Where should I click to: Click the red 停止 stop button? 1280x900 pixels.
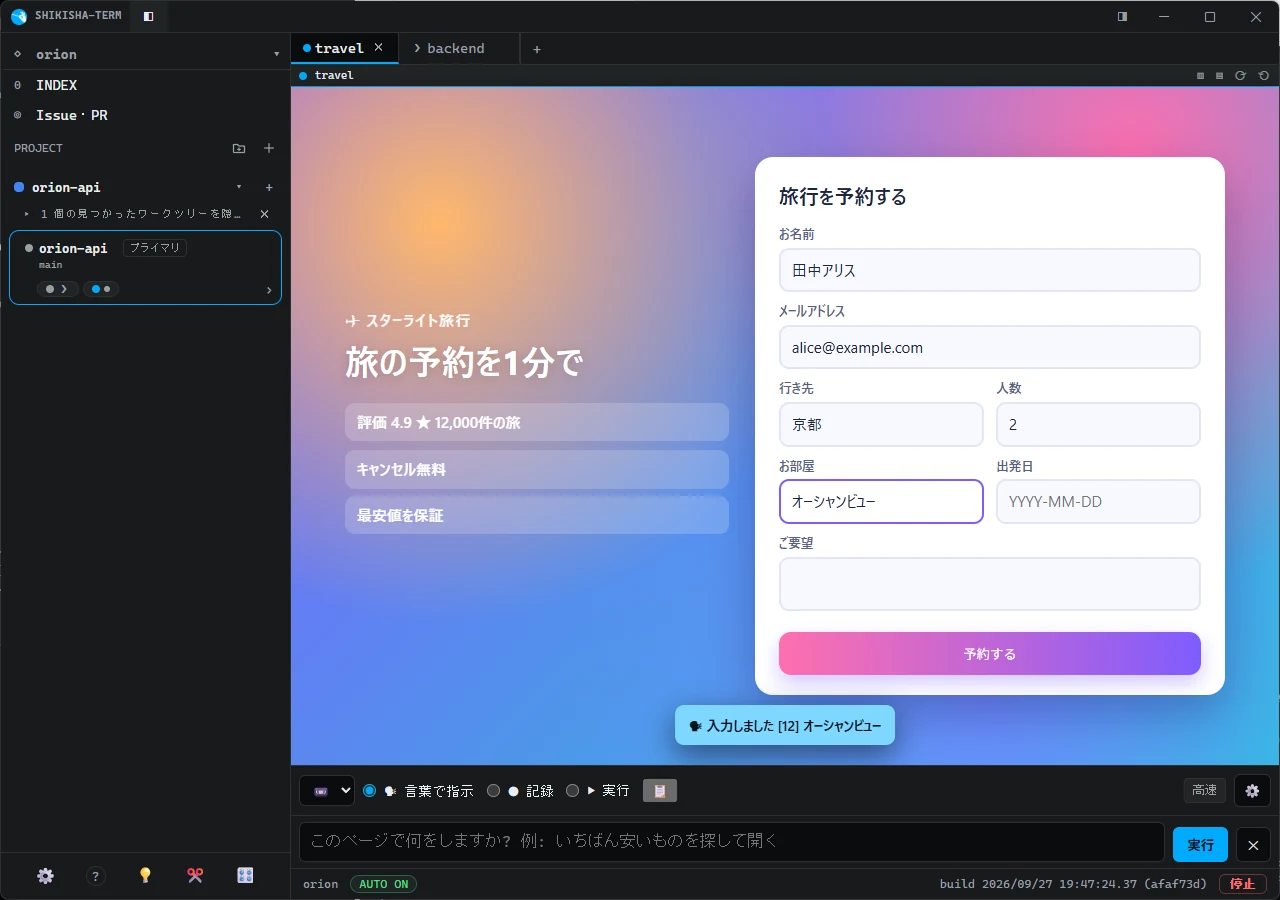1243,884
